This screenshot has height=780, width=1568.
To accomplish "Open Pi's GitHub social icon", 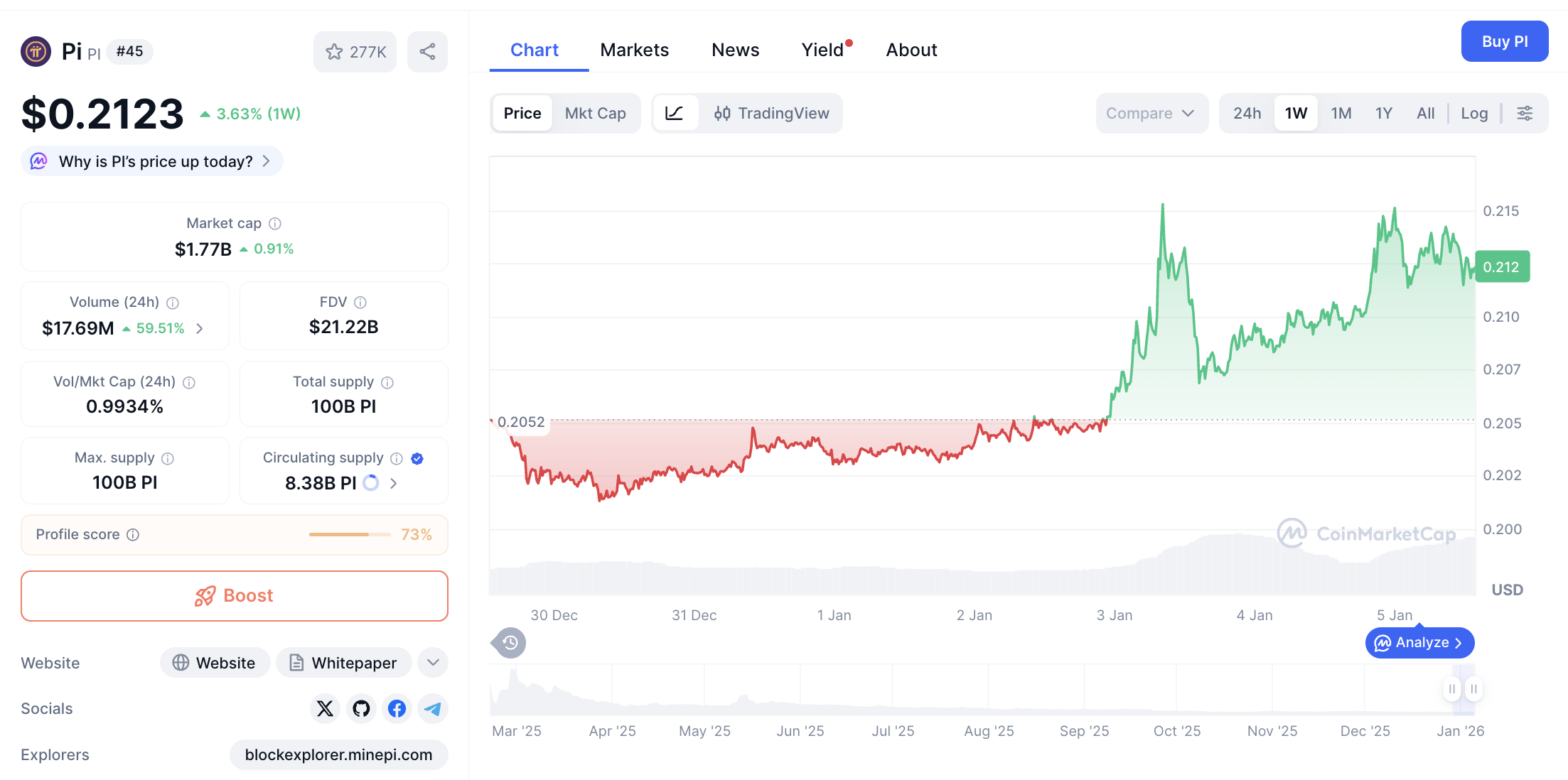I will click(360, 708).
